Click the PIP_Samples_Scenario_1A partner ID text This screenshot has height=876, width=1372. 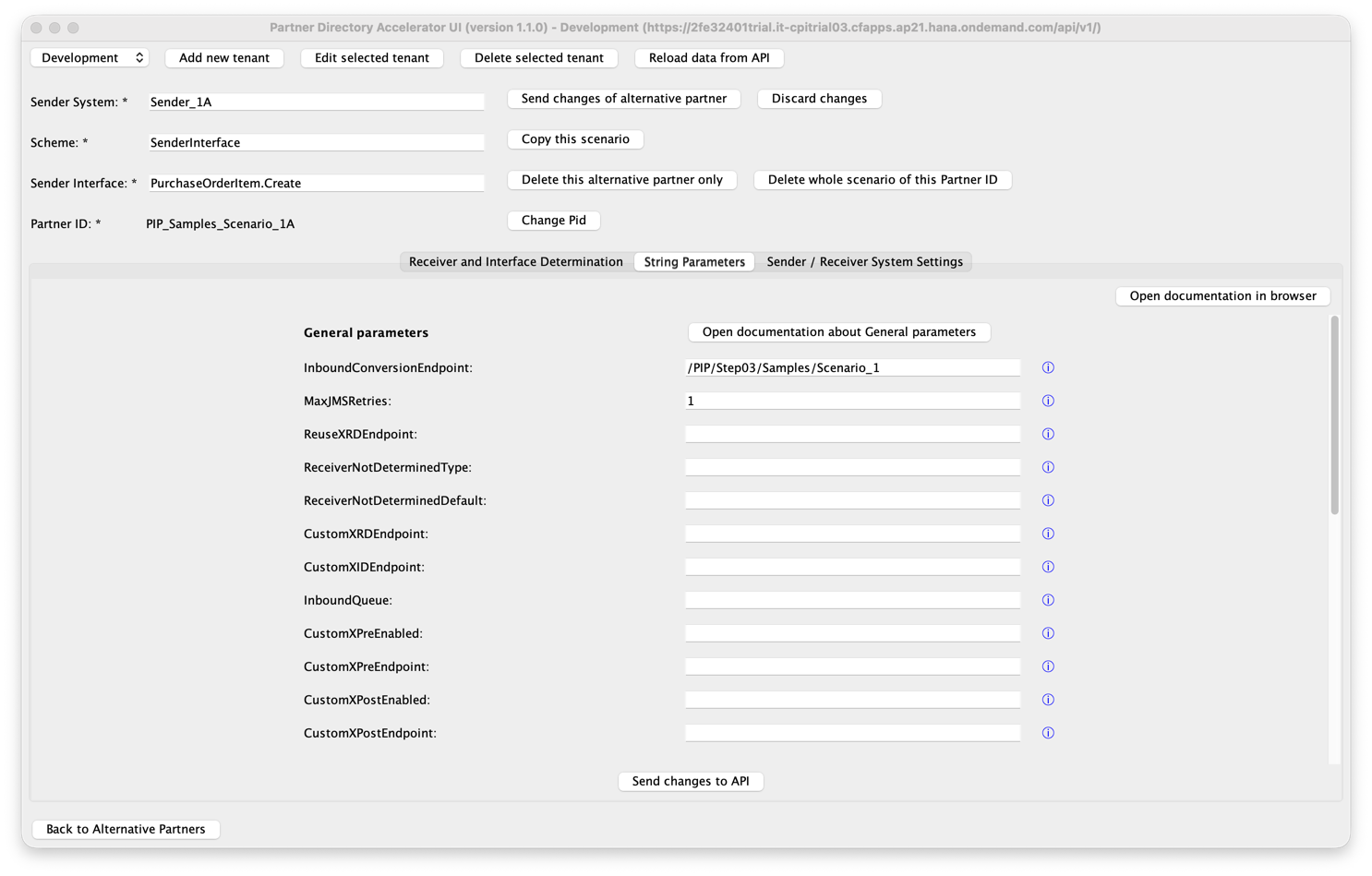pyautogui.click(x=220, y=223)
